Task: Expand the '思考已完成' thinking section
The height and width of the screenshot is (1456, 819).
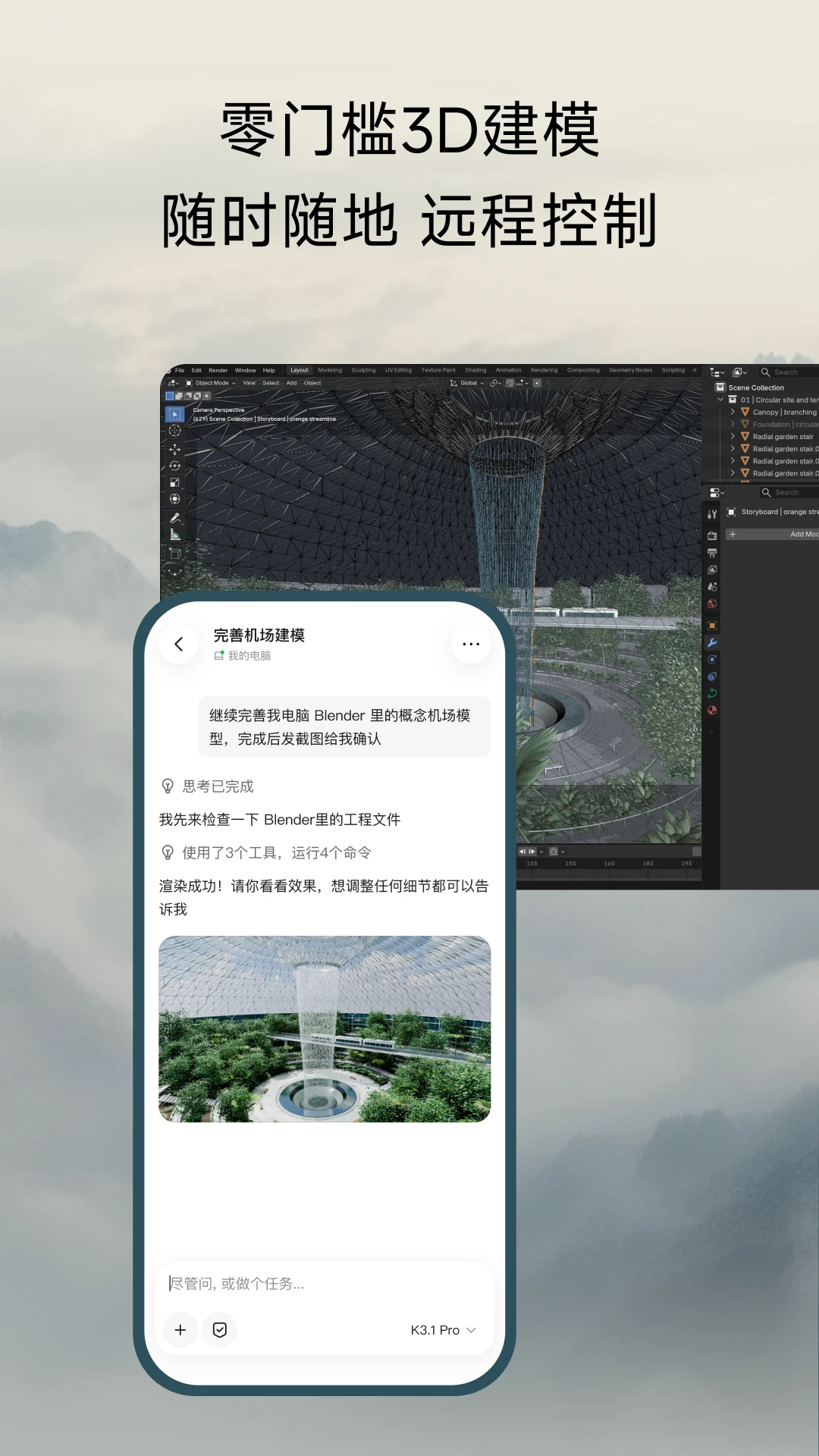Action: pyautogui.click(x=207, y=786)
